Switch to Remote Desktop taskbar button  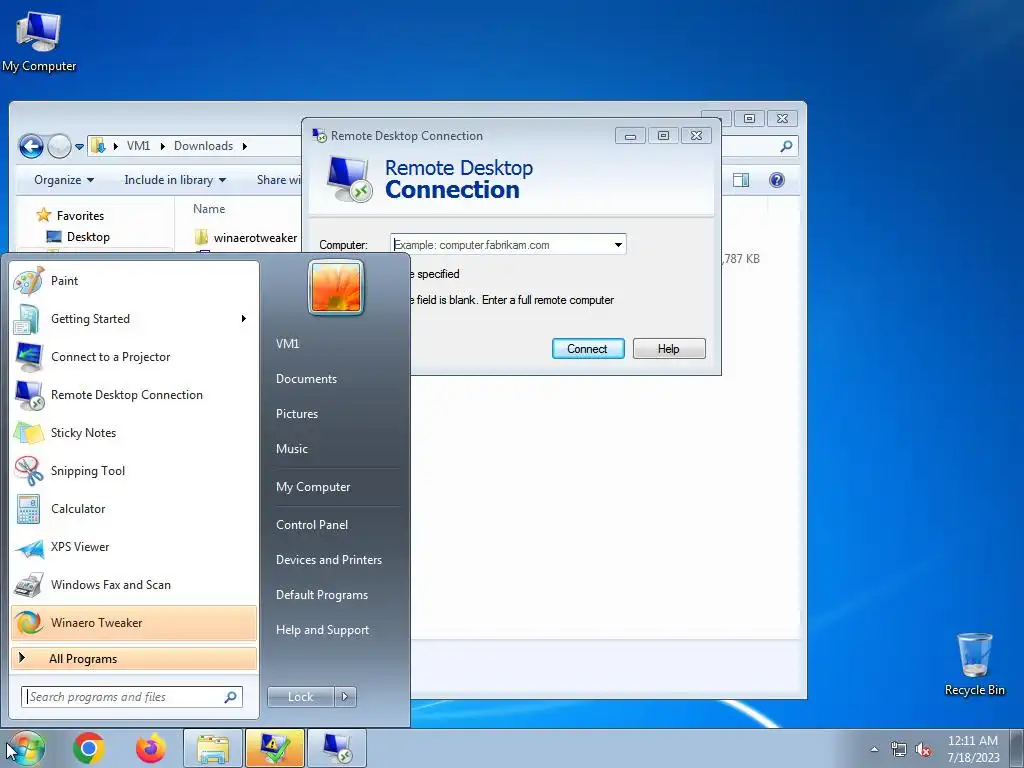337,748
